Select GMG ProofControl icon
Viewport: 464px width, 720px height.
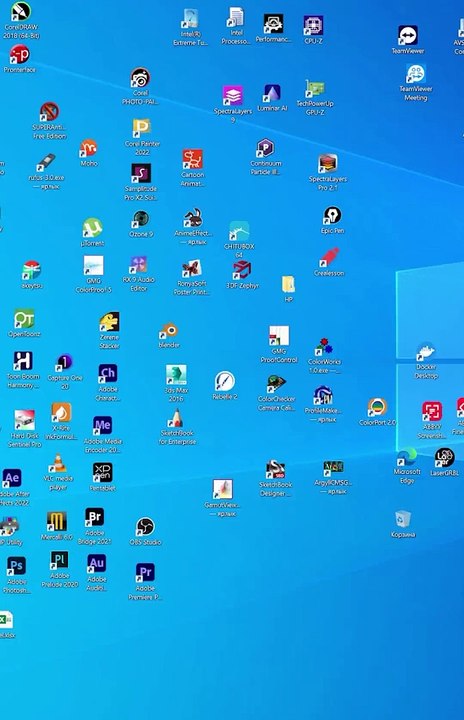[x=279, y=336]
